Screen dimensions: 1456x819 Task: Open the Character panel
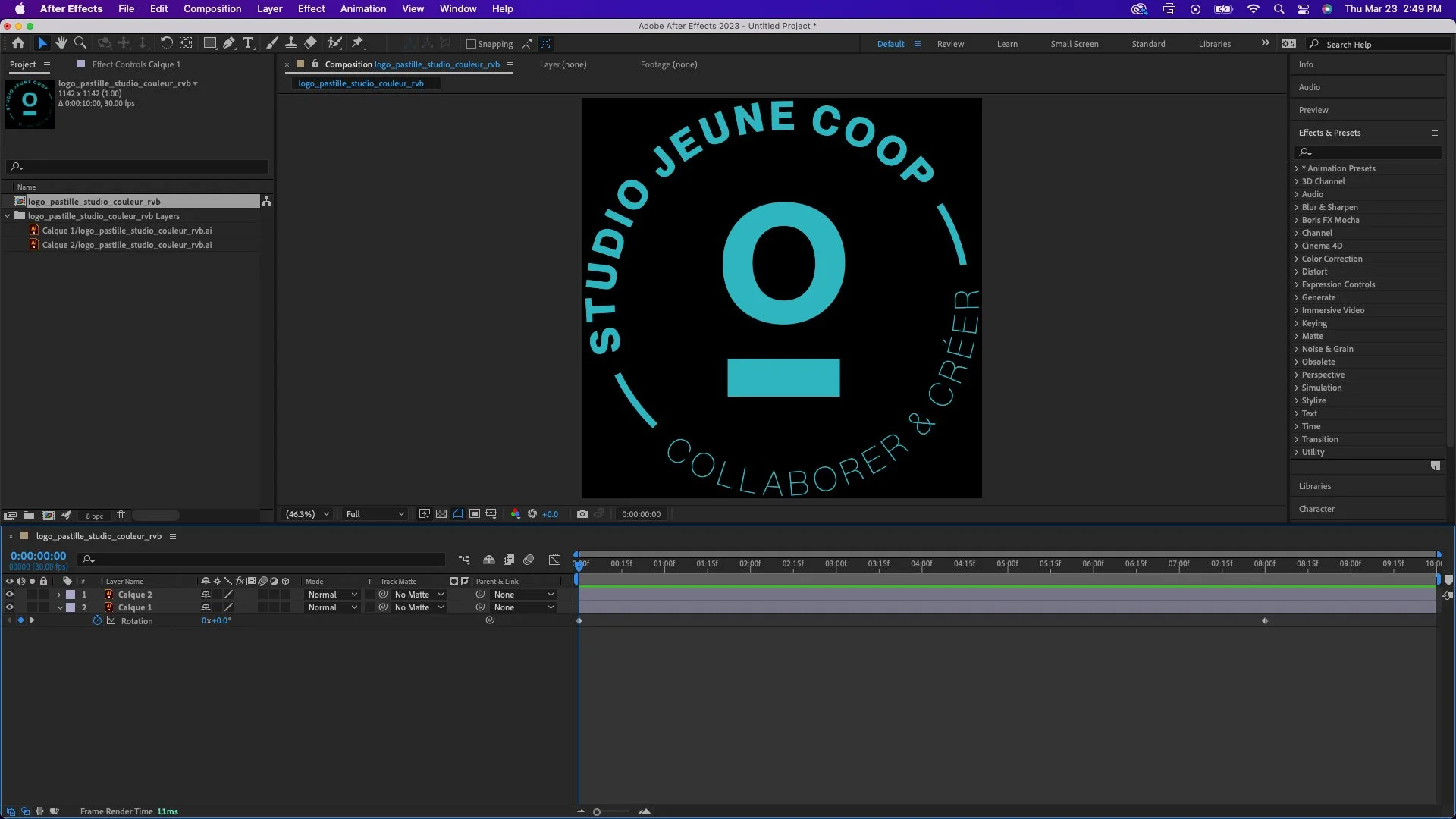click(x=1316, y=509)
